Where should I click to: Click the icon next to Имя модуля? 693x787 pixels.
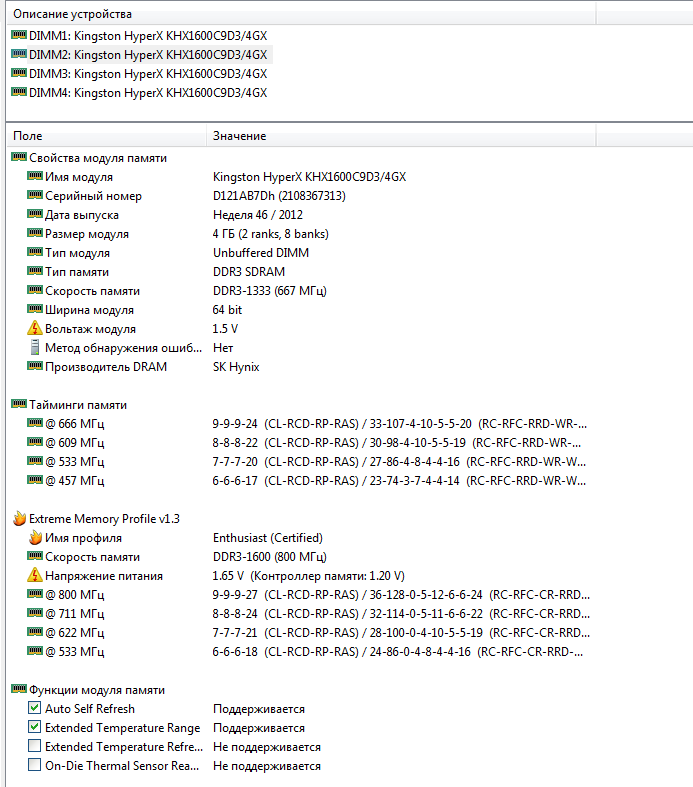click(35, 176)
